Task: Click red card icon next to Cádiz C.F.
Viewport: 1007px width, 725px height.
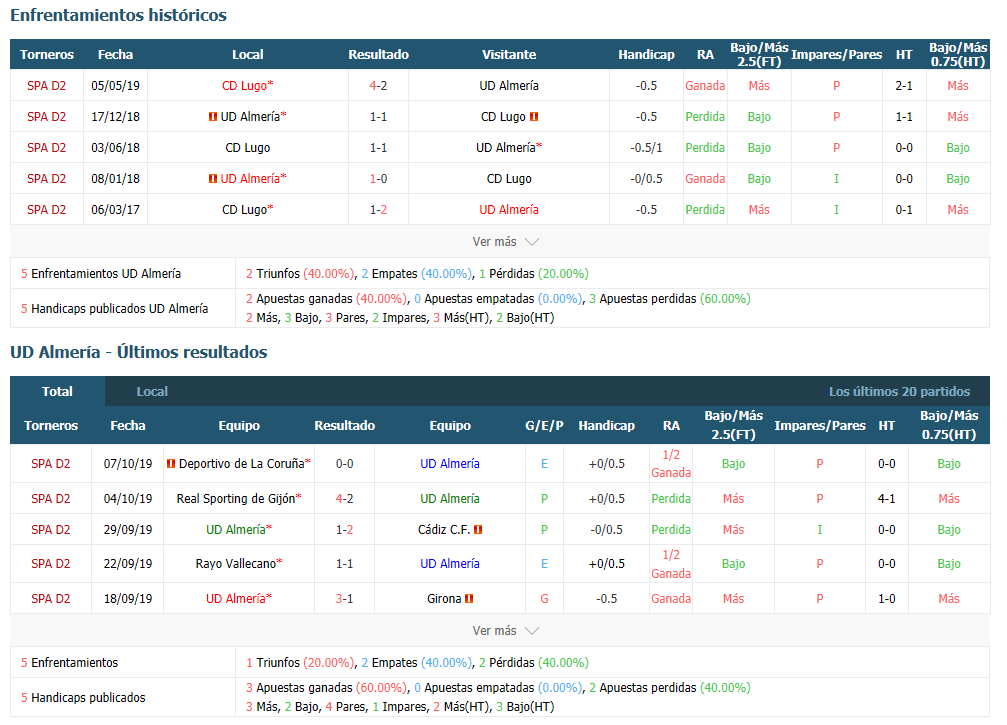Action: click(x=478, y=530)
